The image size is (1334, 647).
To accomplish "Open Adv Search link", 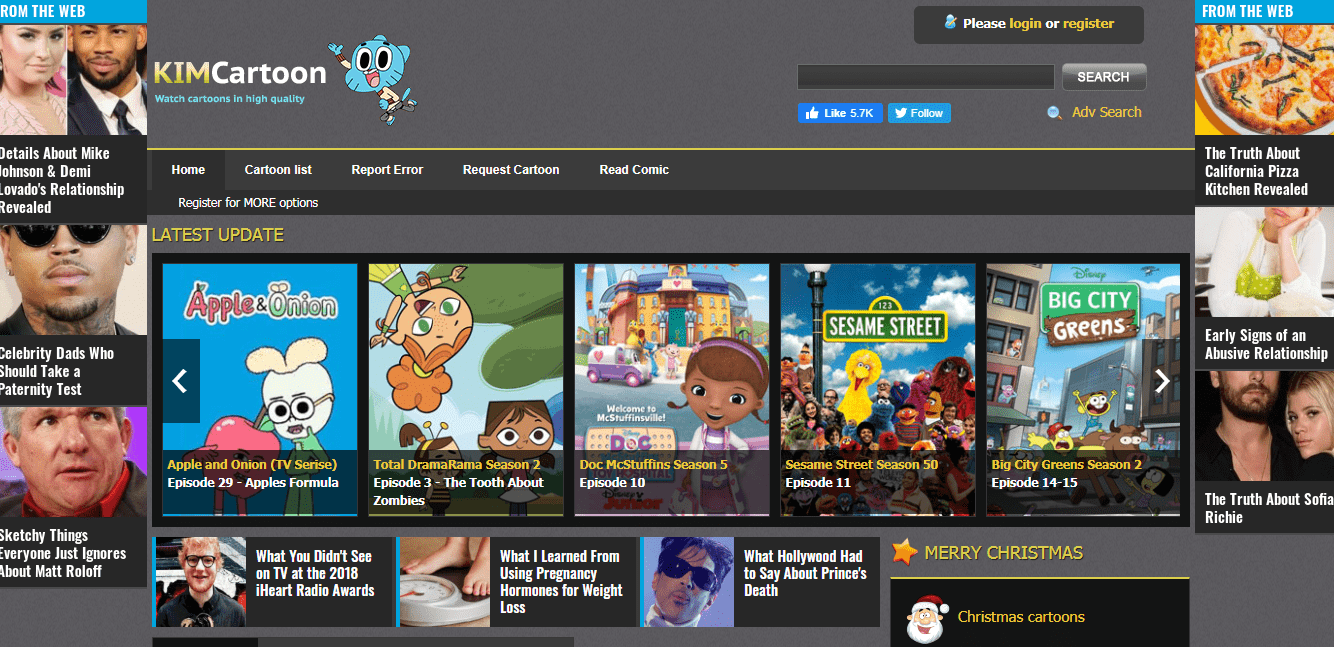I will pos(1106,112).
